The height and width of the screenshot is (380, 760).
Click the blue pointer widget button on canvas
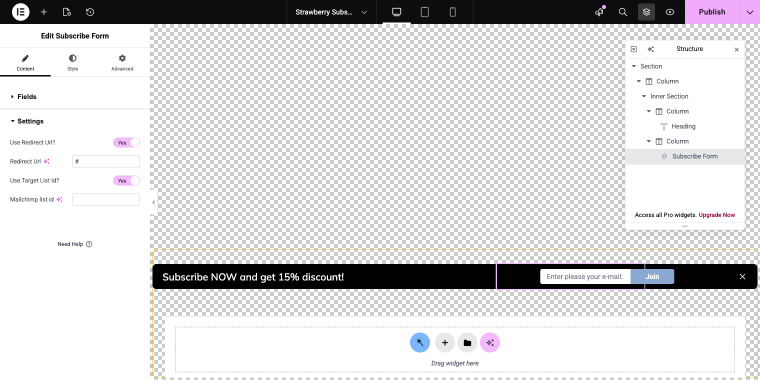click(420, 343)
